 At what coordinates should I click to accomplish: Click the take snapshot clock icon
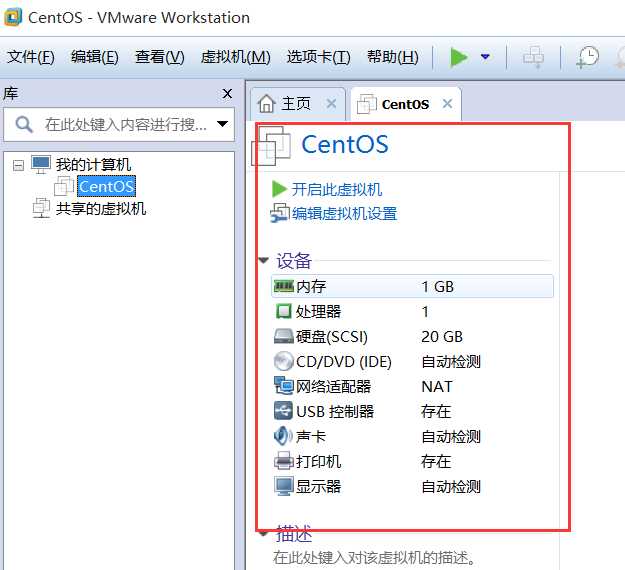(587, 57)
